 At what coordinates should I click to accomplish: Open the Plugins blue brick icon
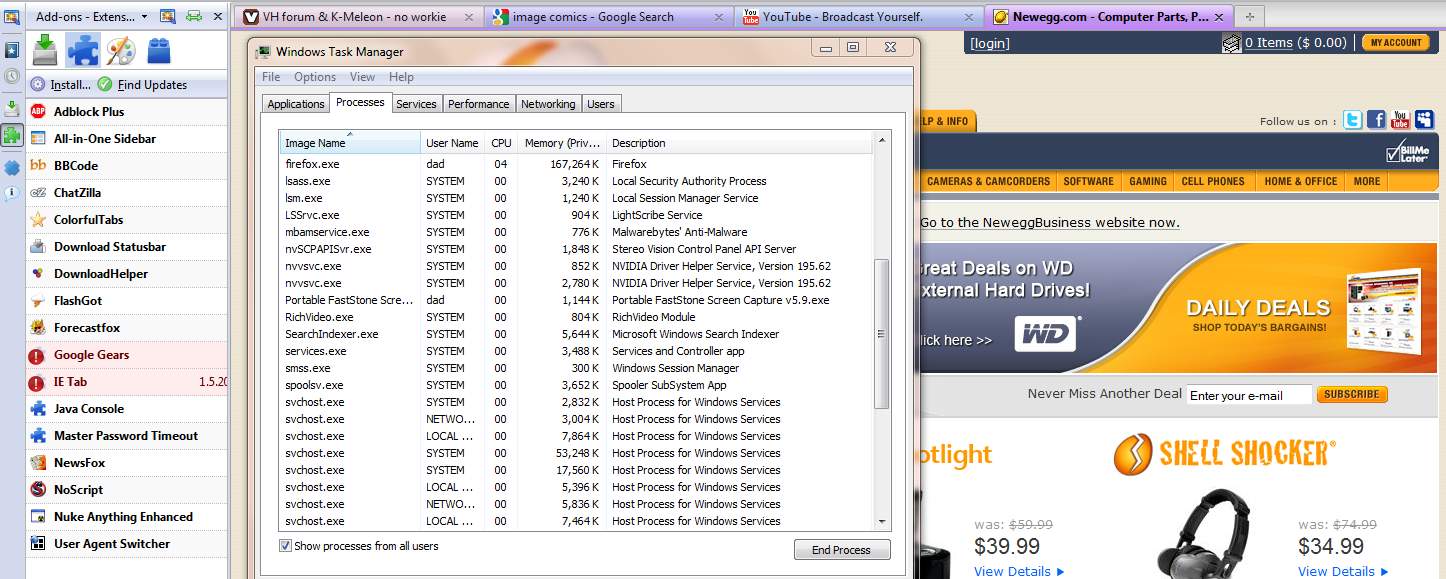[158, 49]
